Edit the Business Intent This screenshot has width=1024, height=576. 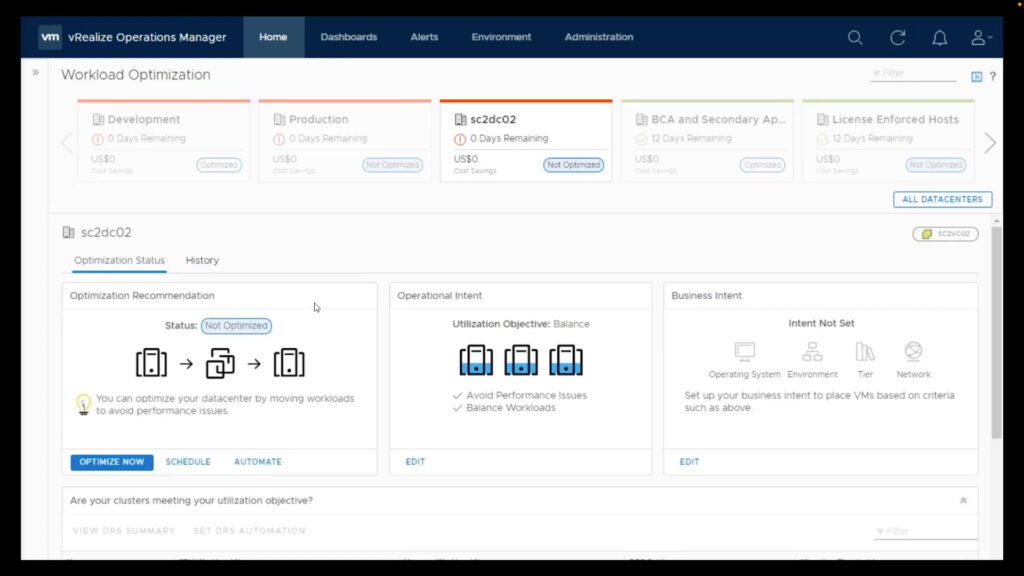(689, 462)
